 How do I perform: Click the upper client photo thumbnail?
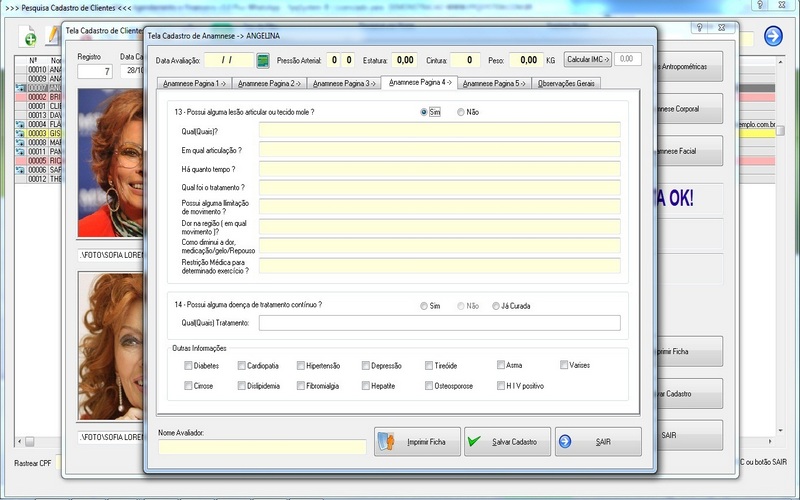click(x=111, y=163)
